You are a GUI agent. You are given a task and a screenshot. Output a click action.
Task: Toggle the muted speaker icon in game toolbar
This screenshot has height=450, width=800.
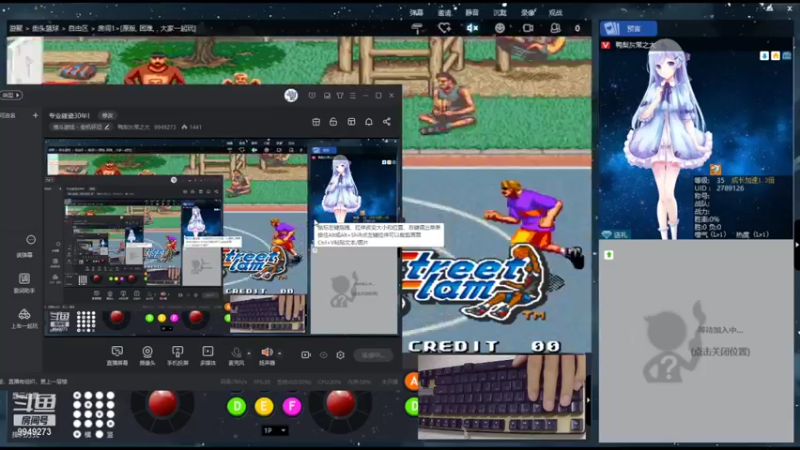472,28
